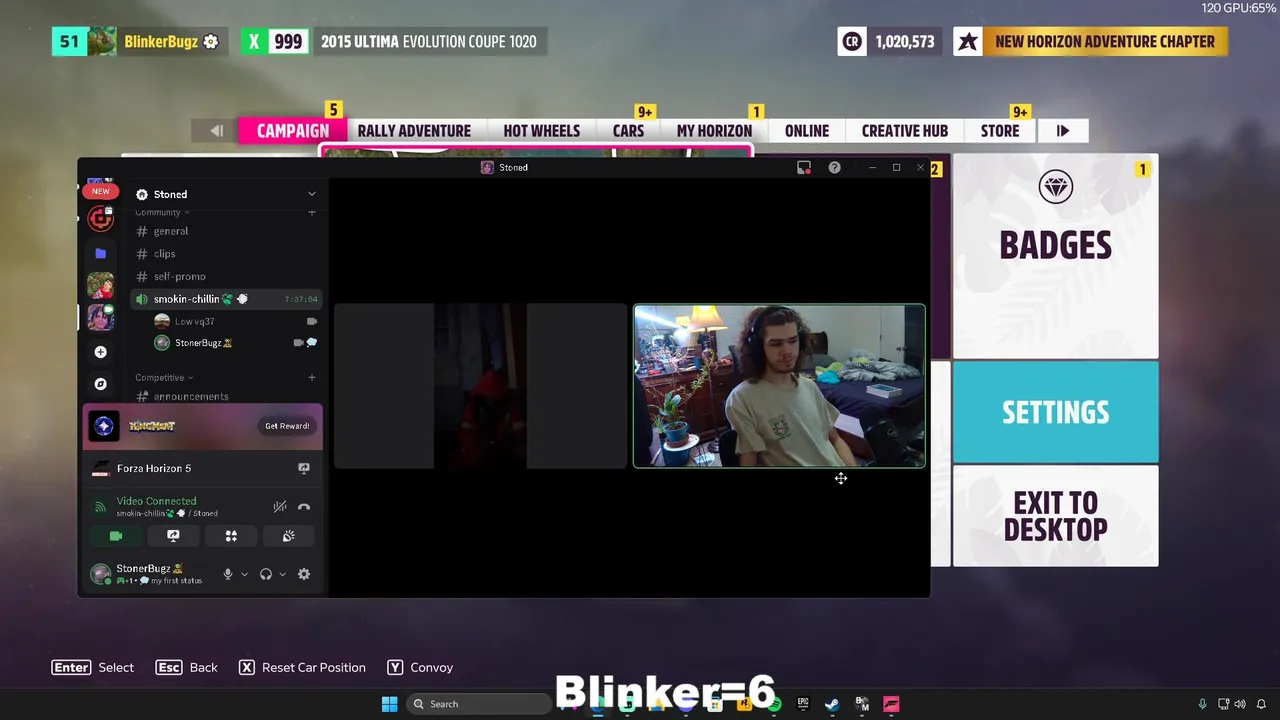Open the Discord Help question mark icon
The height and width of the screenshot is (720, 1280).
tap(834, 167)
